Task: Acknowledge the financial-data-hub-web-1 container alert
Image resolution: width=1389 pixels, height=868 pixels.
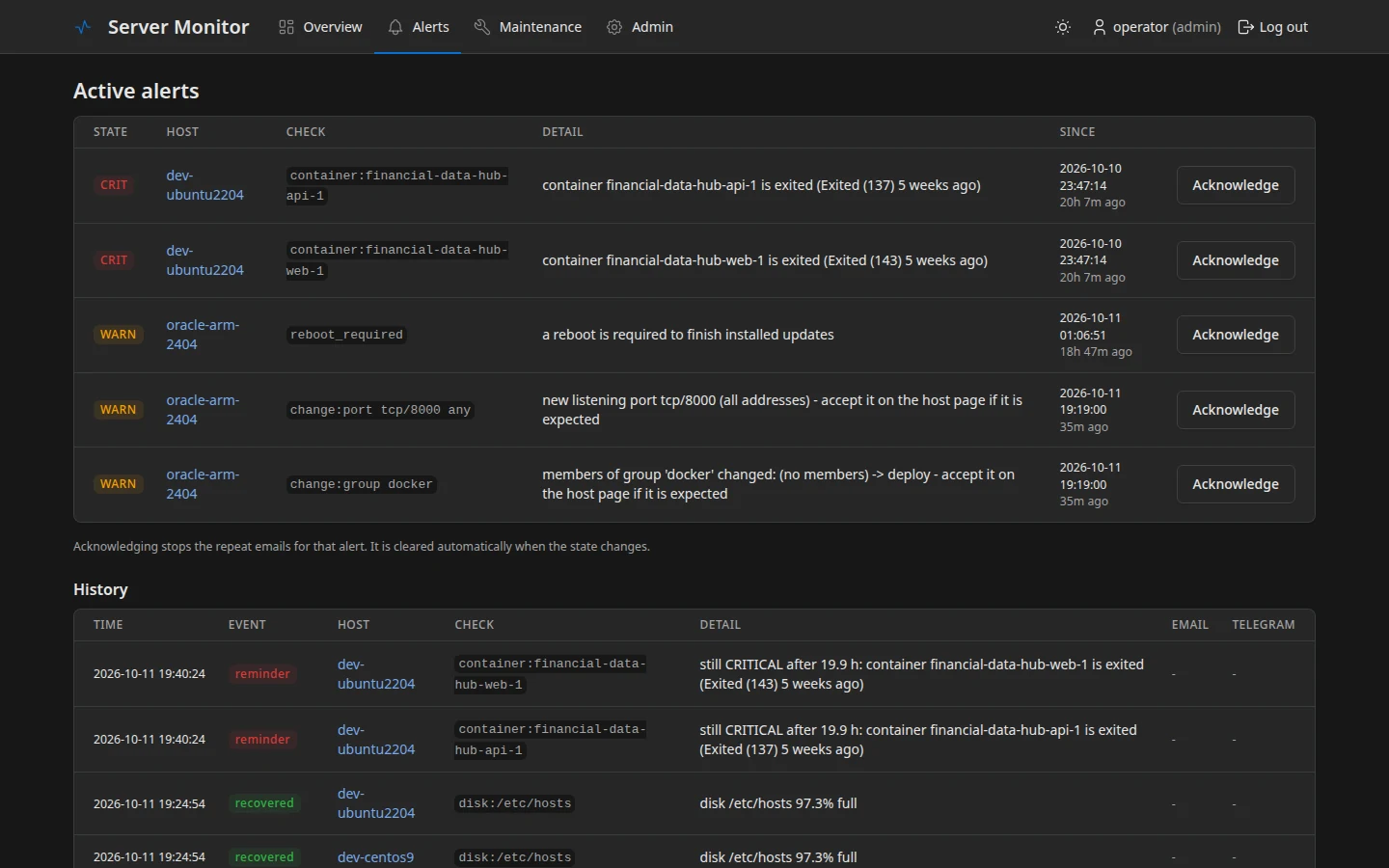Action: pyautogui.click(x=1236, y=260)
